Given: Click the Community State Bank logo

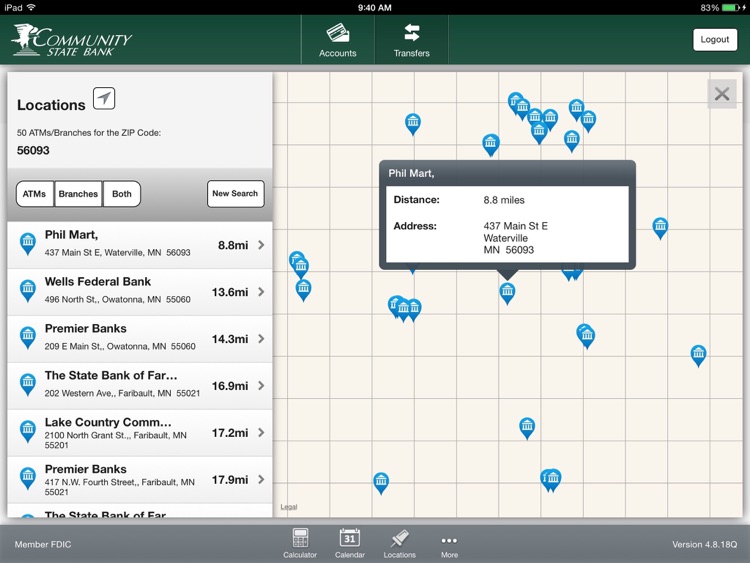Looking at the screenshot, I should 72,40.
